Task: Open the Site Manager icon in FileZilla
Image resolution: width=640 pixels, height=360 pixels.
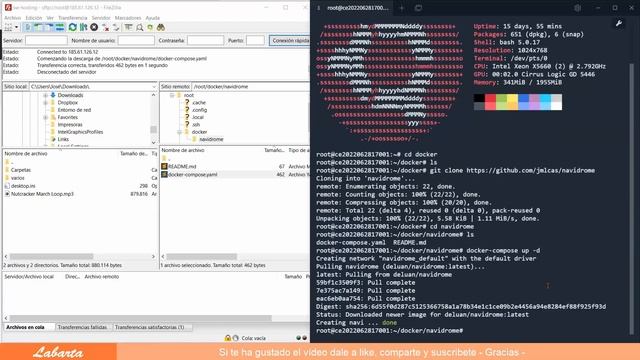Action: point(8,27)
